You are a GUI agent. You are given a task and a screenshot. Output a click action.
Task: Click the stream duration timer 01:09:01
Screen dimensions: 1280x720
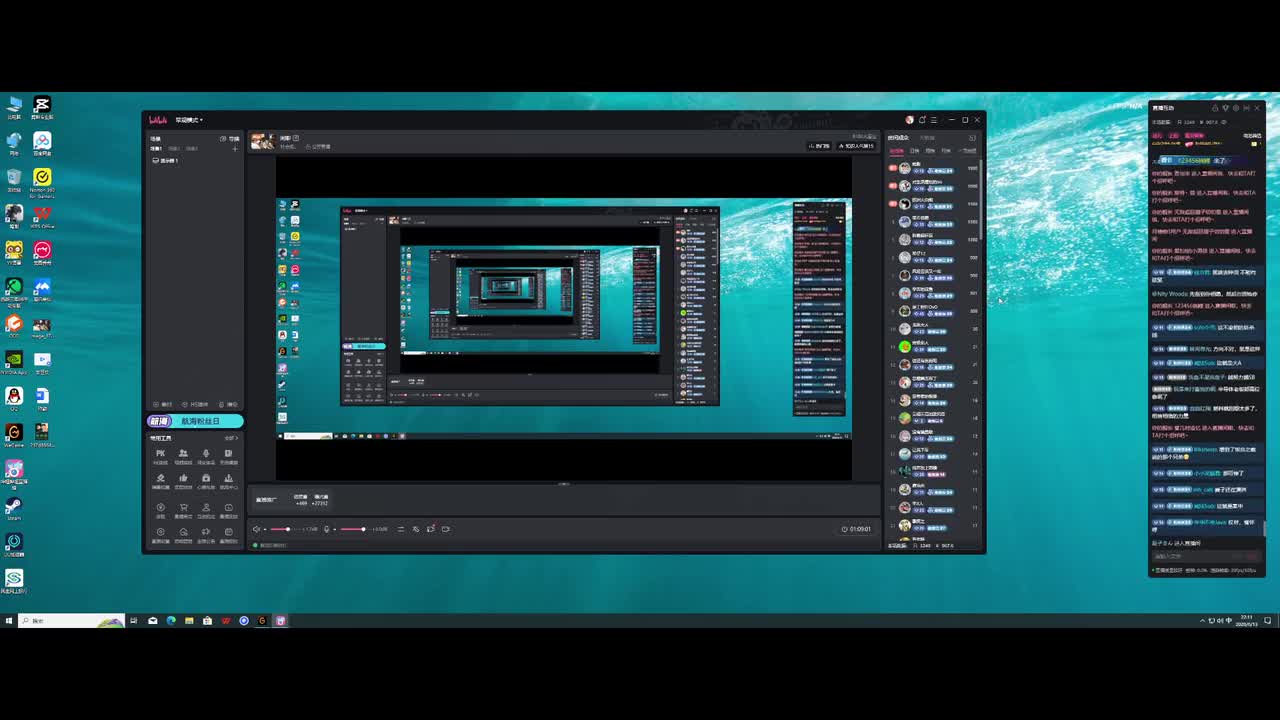pyautogui.click(x=857, y=529)
